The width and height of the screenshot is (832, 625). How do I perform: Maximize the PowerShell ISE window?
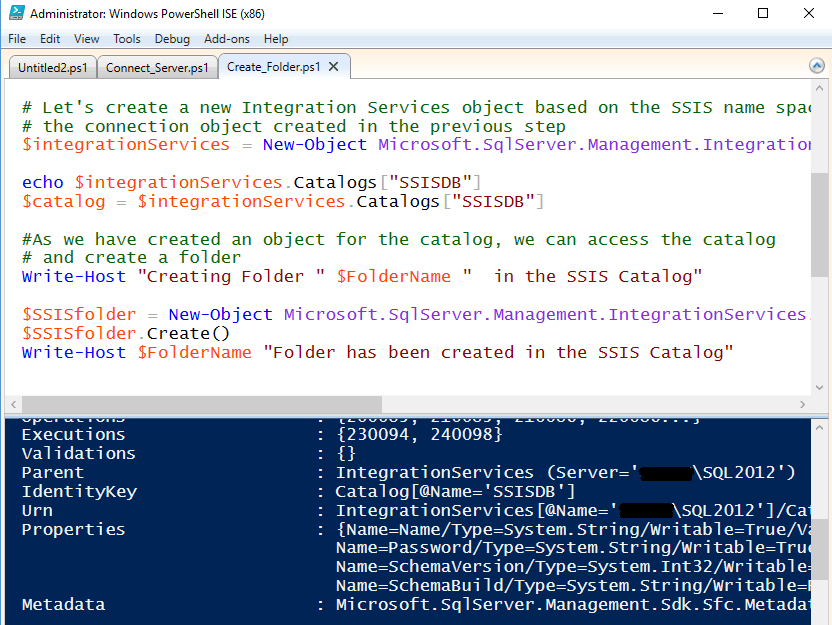(x=763, y=13)
